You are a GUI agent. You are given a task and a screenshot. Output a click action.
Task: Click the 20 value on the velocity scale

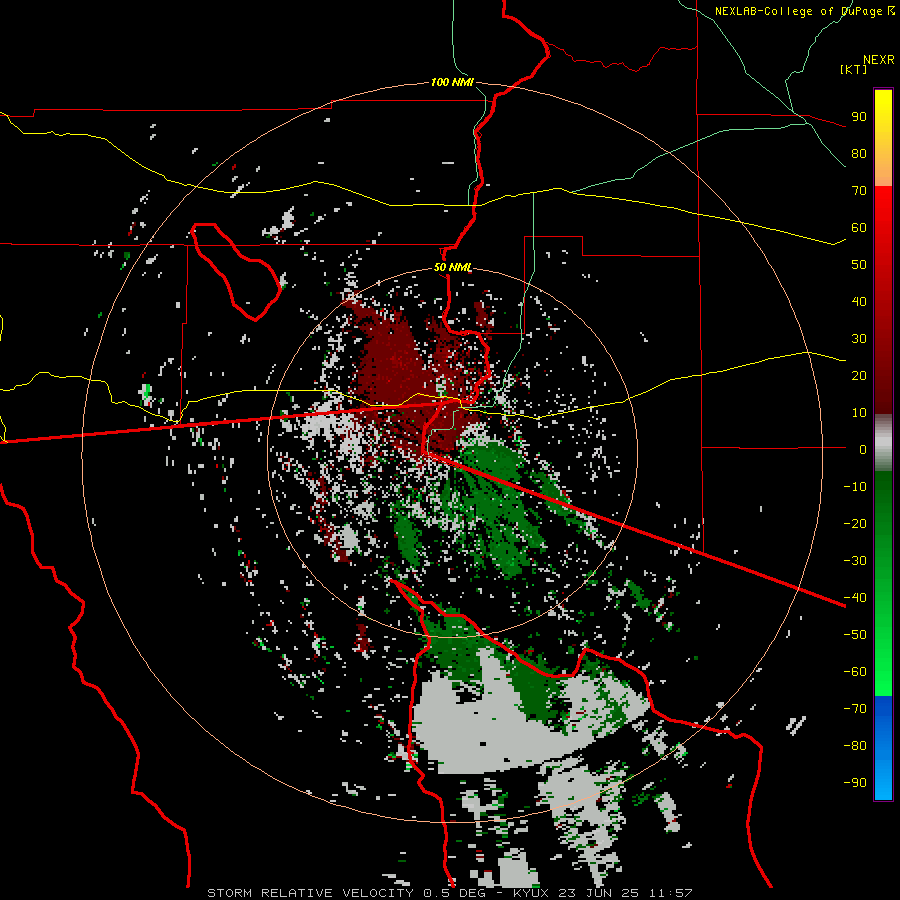[859, 375]
